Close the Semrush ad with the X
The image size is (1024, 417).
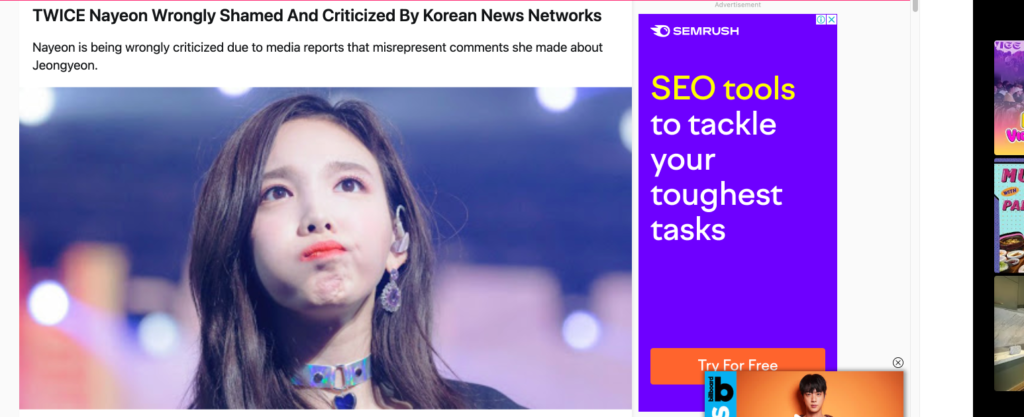click(x=831, y=20)
